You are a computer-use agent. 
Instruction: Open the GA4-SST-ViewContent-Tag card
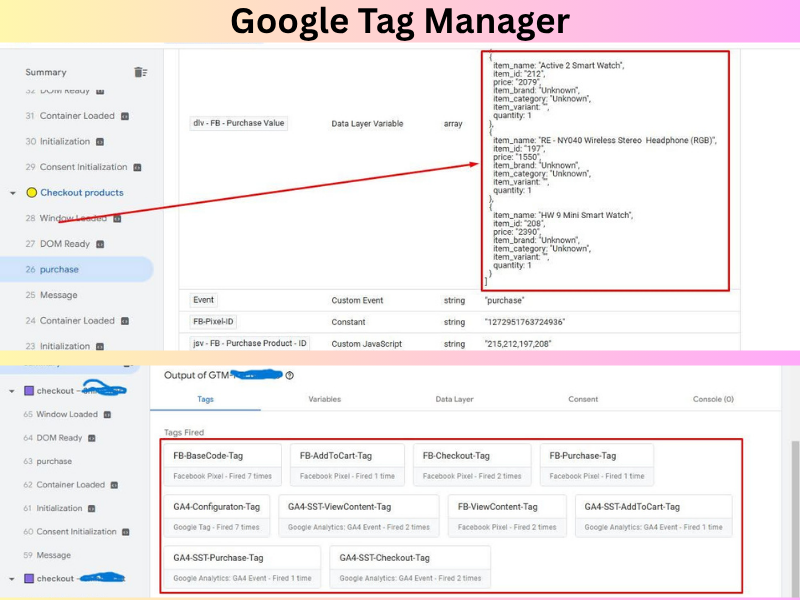(x=359, y=516)
